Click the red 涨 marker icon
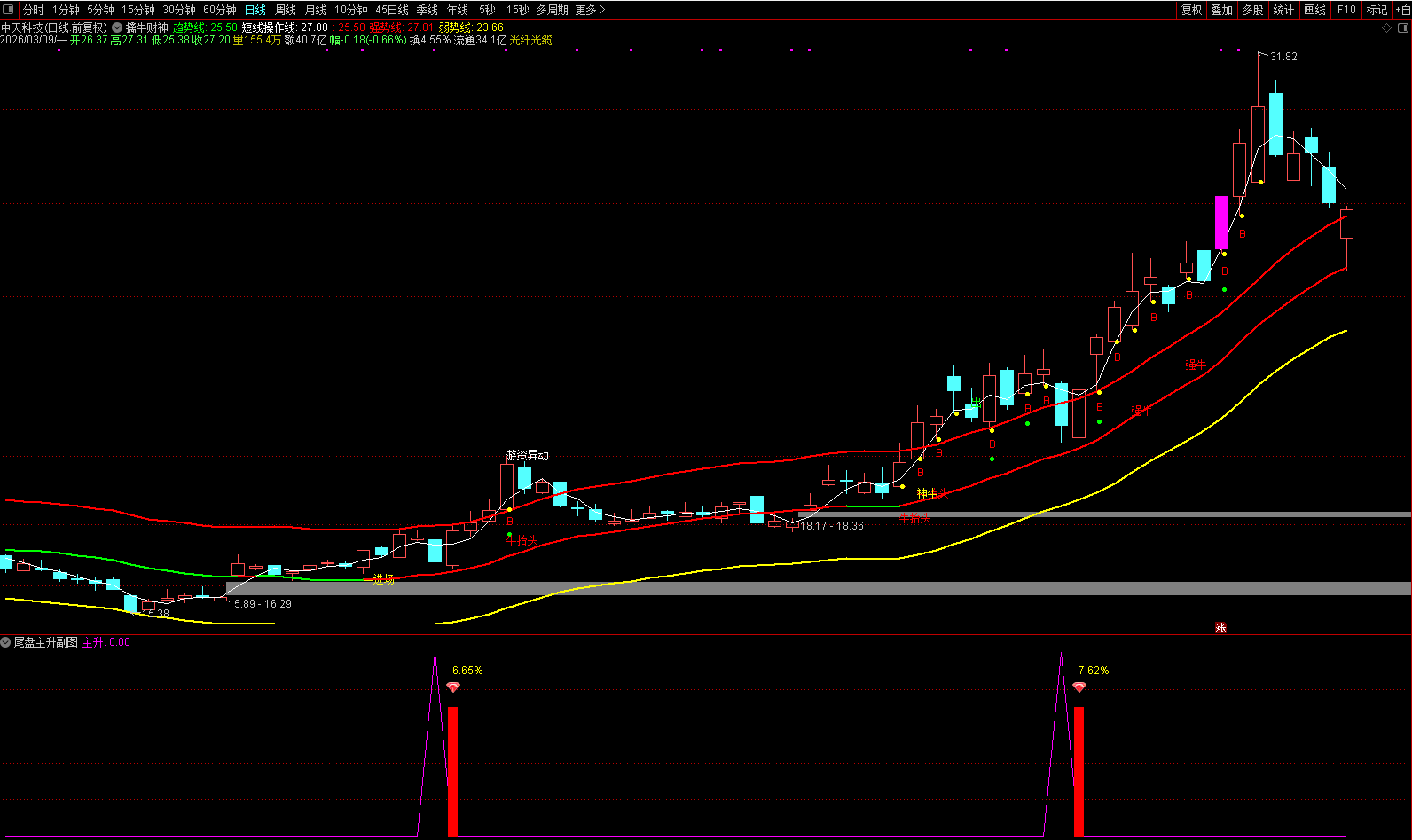The image size is (1412, 840). click(1220, 627)
